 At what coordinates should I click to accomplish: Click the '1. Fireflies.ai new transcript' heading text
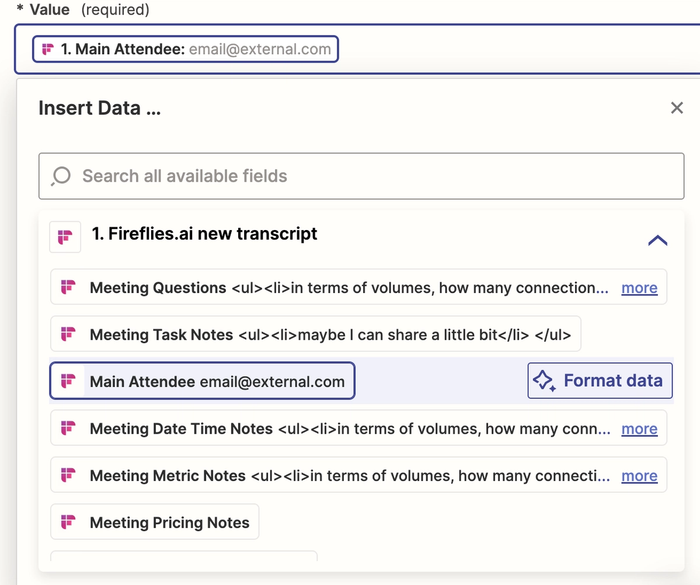(204, 234)
